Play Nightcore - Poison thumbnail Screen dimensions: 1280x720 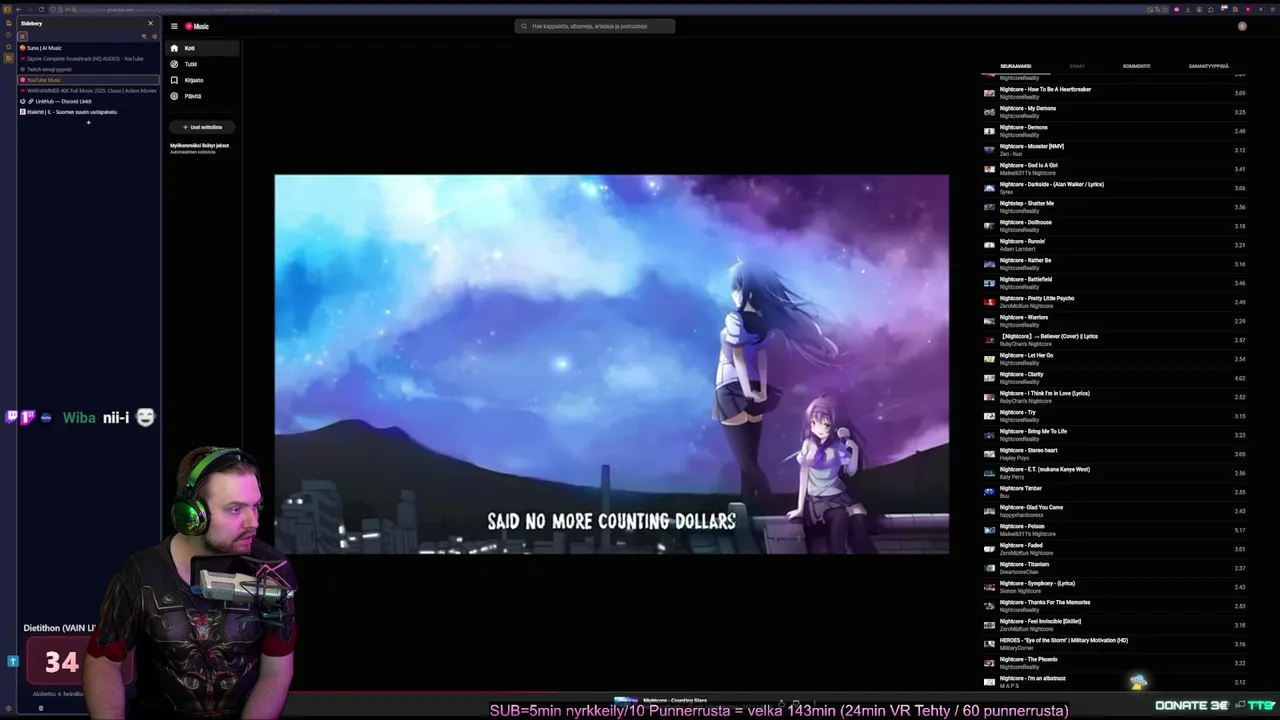pyautogui.click(x=989, y=530)
